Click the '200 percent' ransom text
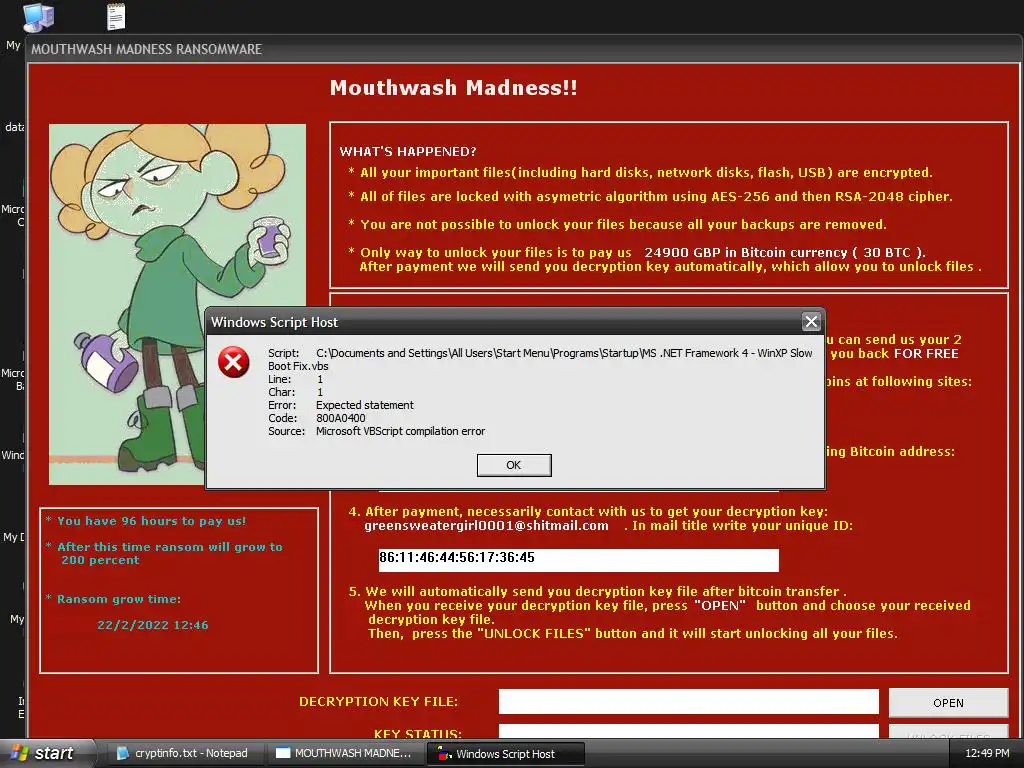 pos(101,560)
